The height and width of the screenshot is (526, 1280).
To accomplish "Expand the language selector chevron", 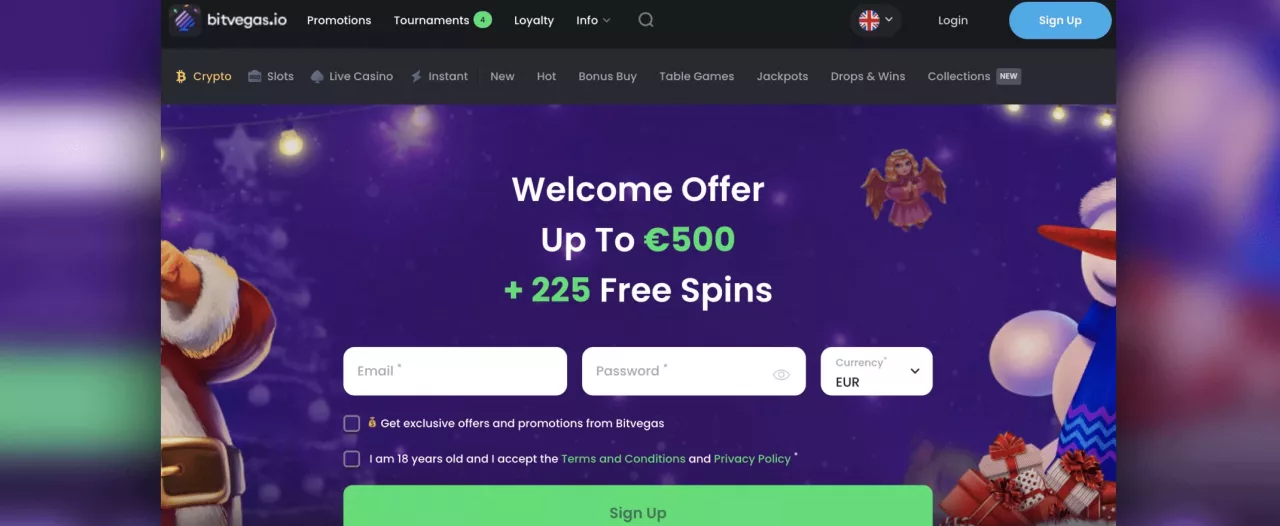I will coord(889,20).
